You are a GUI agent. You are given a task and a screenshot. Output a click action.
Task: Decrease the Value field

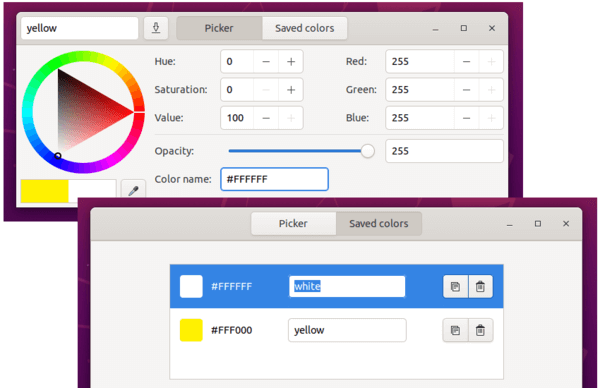point(266,118)
